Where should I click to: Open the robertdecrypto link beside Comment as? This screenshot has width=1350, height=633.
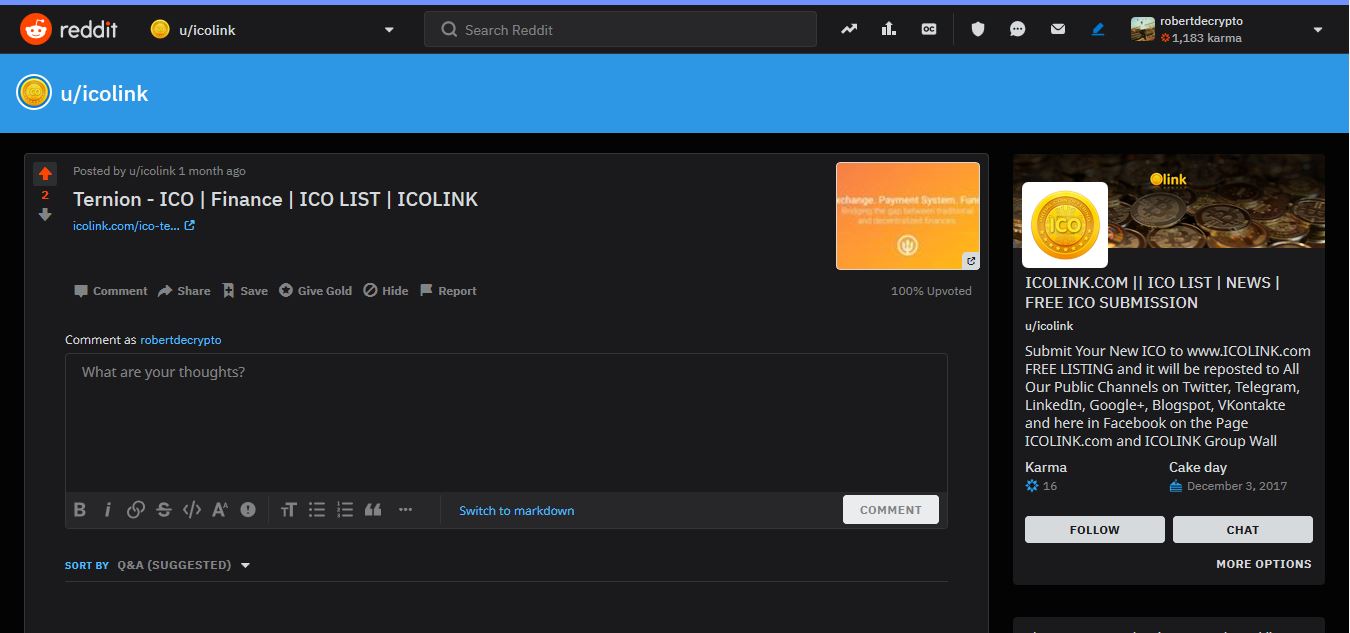coord(181,340)
